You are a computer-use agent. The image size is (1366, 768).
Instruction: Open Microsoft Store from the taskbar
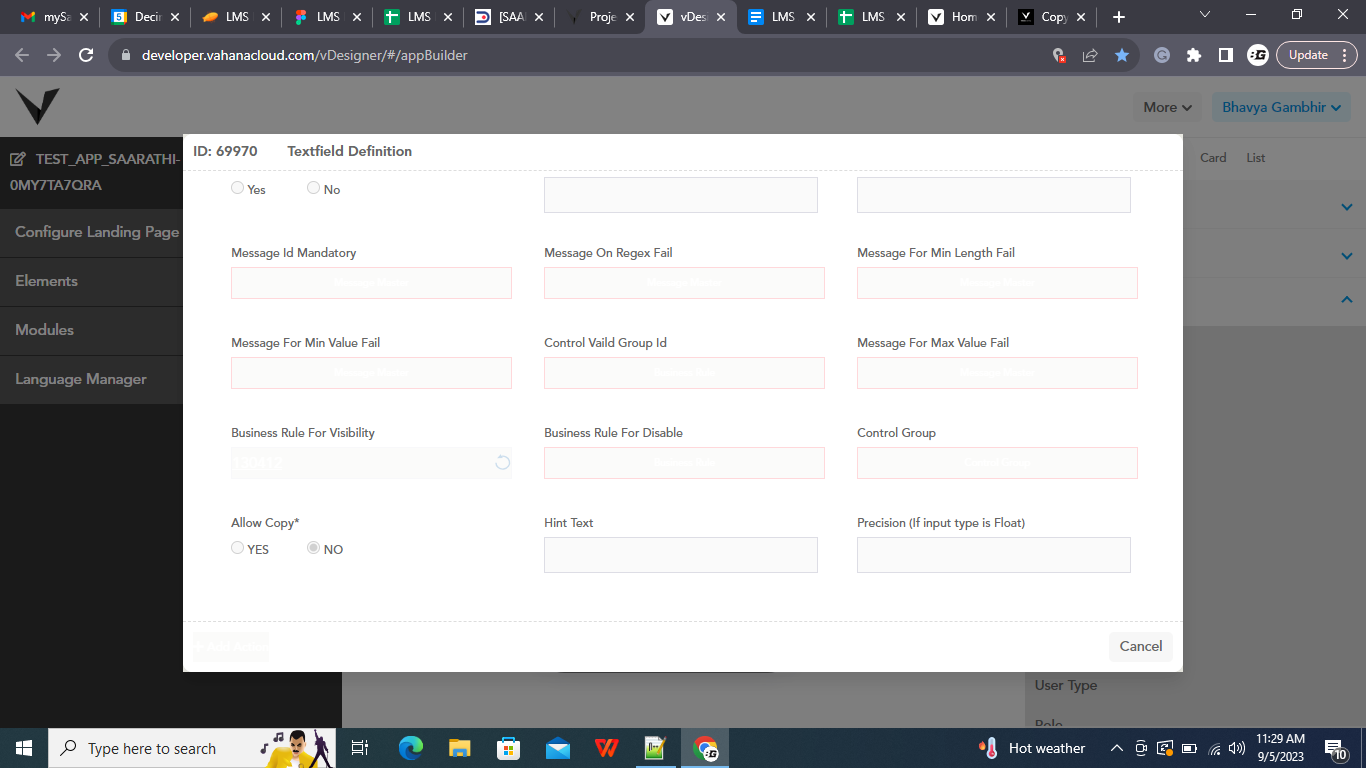pyautogui.click(x=508, y=748)
